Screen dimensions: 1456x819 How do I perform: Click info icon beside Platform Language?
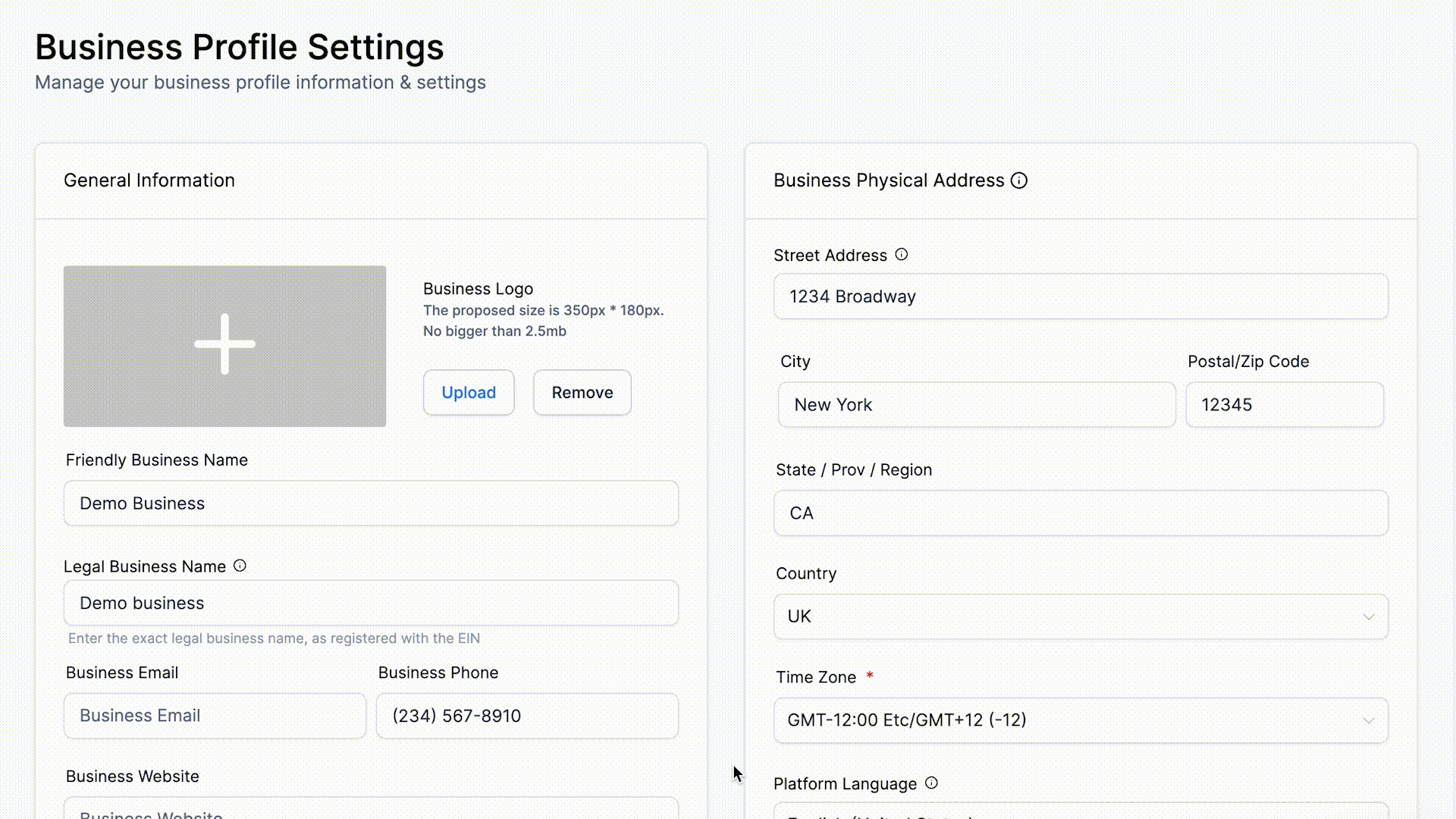(x=931, y=783)
